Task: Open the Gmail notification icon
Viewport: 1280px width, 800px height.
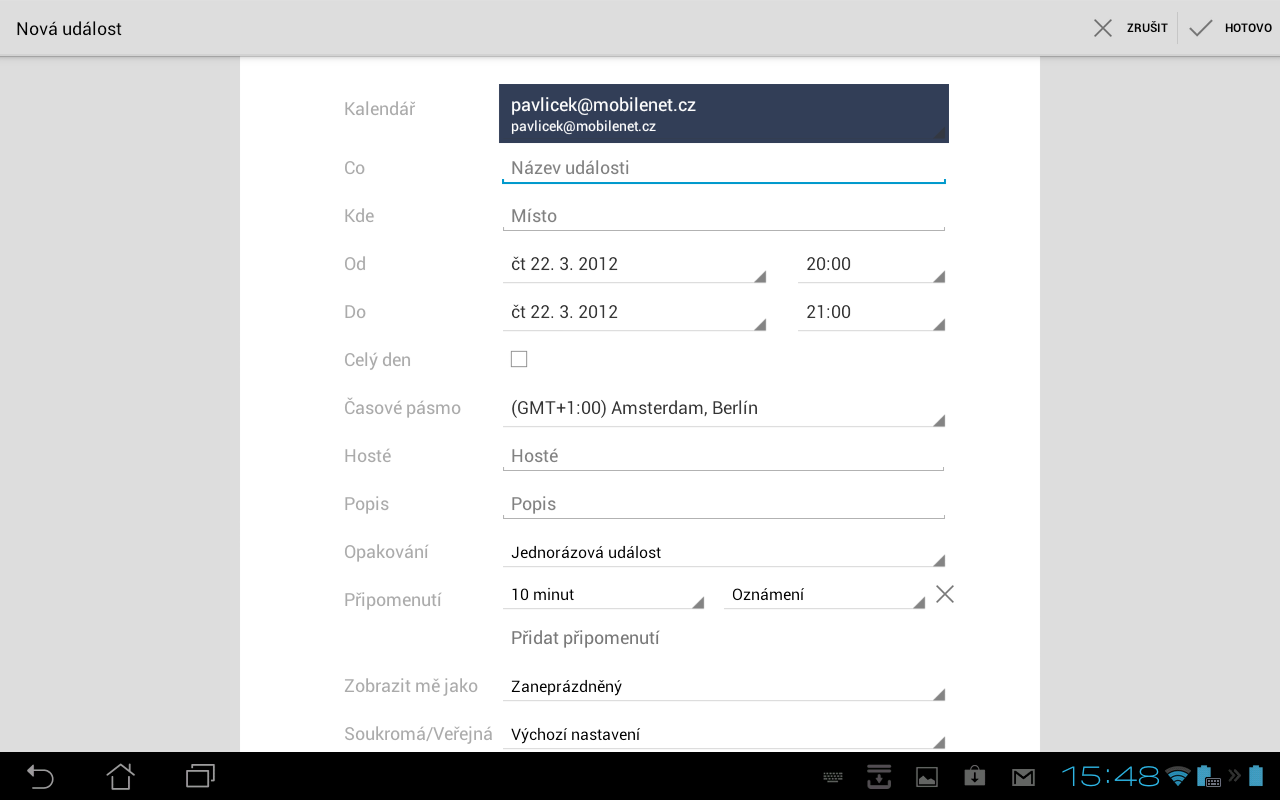Action: tap(1022, 776)
